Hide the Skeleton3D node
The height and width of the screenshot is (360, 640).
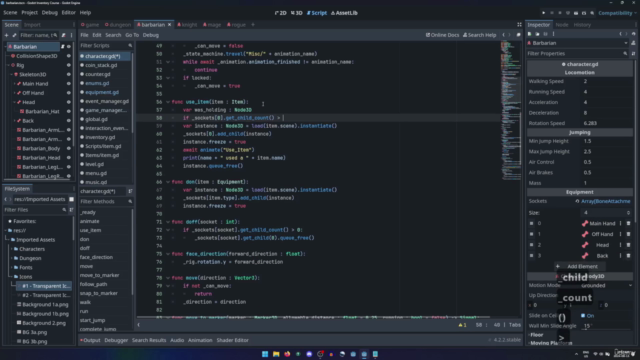click(x=69, y=75)
